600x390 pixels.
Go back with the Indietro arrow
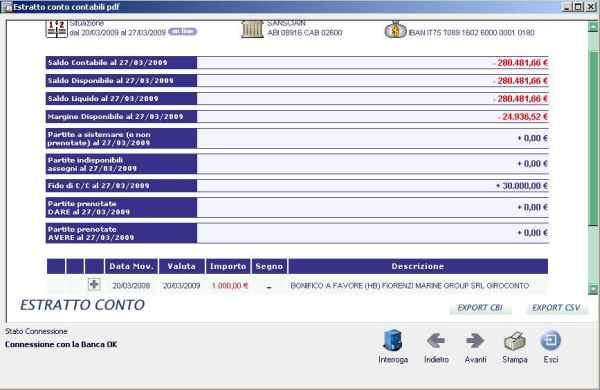click(436, 340)
